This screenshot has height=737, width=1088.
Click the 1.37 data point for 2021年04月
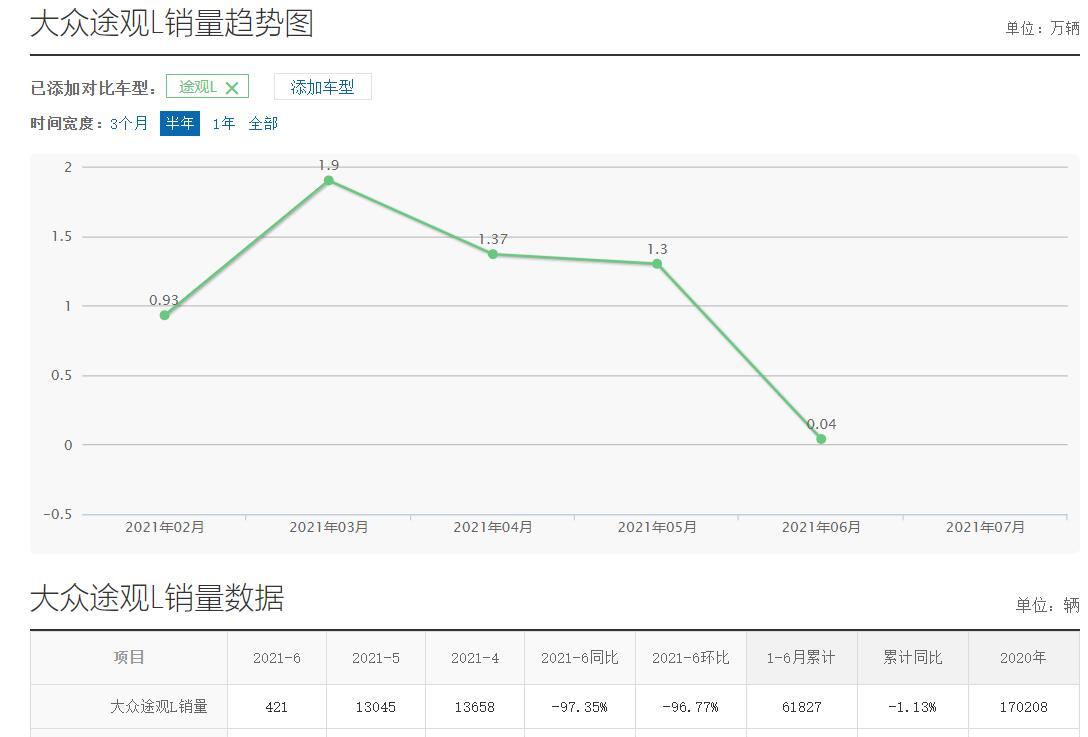tap(493, 254)
